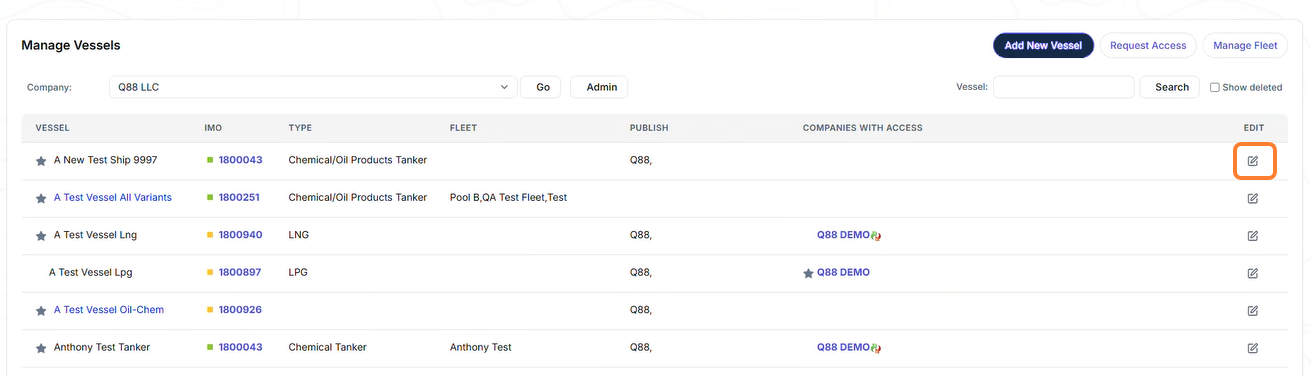Screen dimensions: 1311x376
Task: Select vessel name A Test Vessel Lpg
Action: pos(91,273)
